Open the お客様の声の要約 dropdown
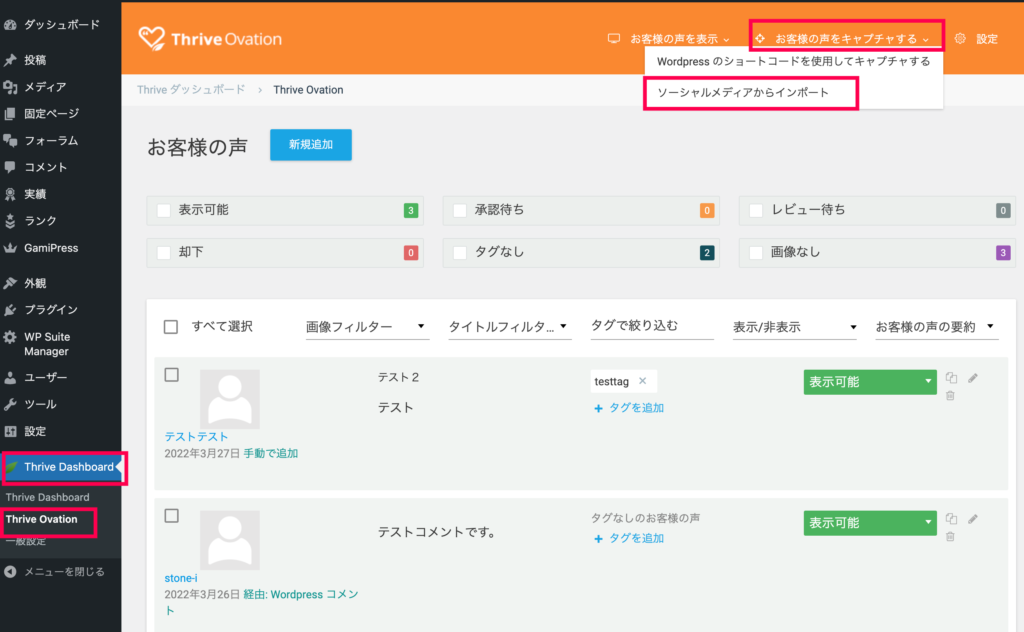 [x=936, y=327]
